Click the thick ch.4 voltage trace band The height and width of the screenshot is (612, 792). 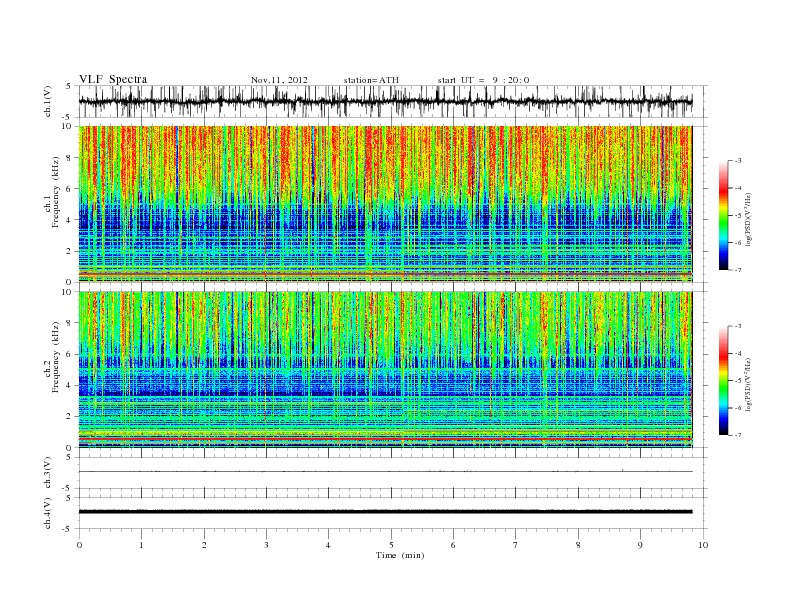pos(385,512)
